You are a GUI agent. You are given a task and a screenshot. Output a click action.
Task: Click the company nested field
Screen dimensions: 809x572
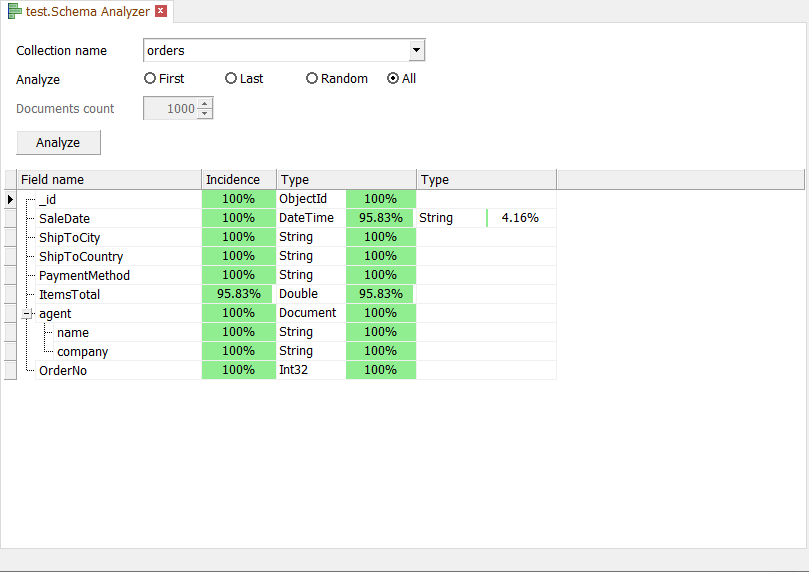tap(82, 351)
